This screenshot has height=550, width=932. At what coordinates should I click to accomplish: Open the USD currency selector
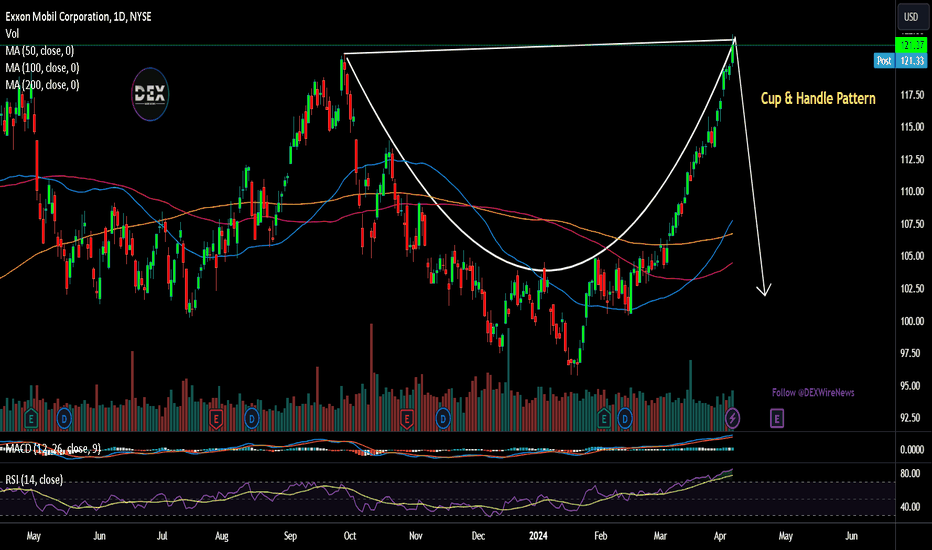tap(912, 17)
